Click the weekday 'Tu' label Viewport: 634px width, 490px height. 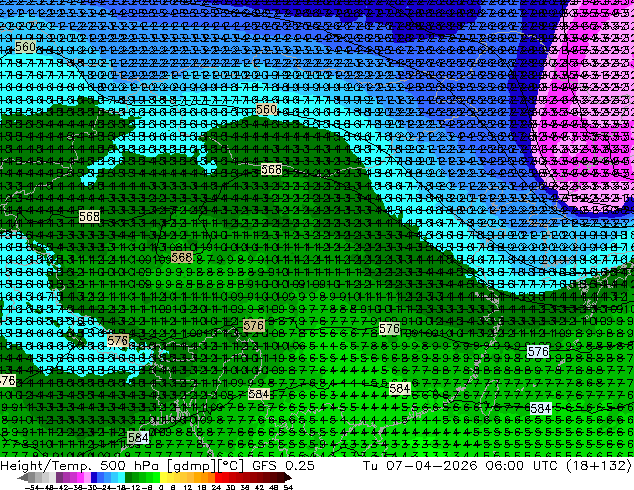coord(370,465)
